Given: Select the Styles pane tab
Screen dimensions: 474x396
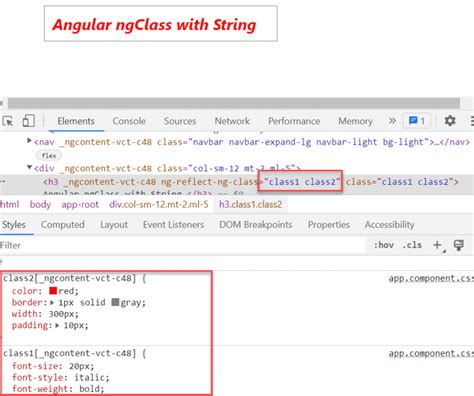Looking at the screenshot, I should point(14,225).
